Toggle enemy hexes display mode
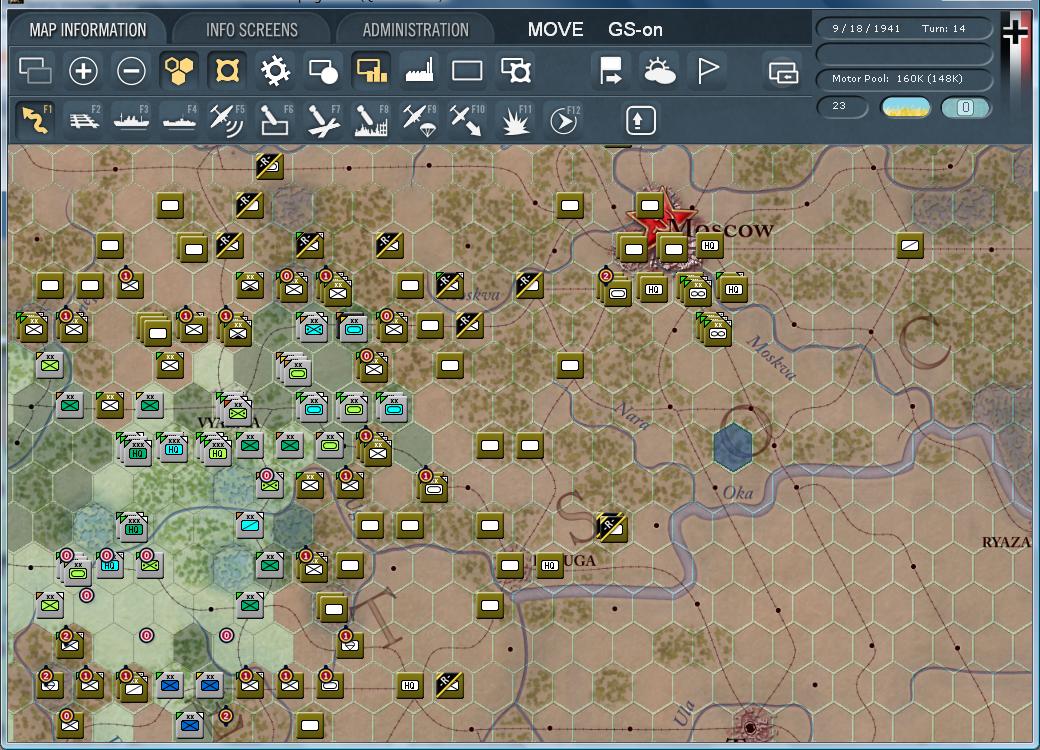This screenshot has width=1040, height=750. tap(227, 72)
